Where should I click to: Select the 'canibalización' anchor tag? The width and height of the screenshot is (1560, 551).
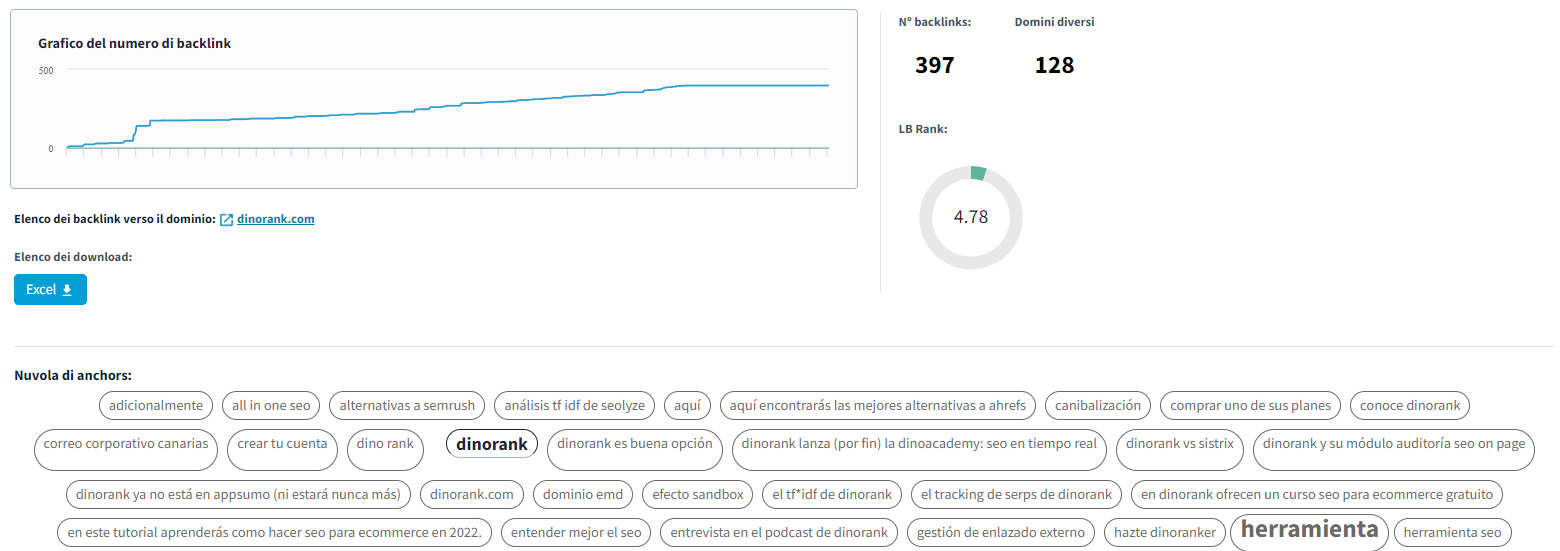coord(1098,406)
